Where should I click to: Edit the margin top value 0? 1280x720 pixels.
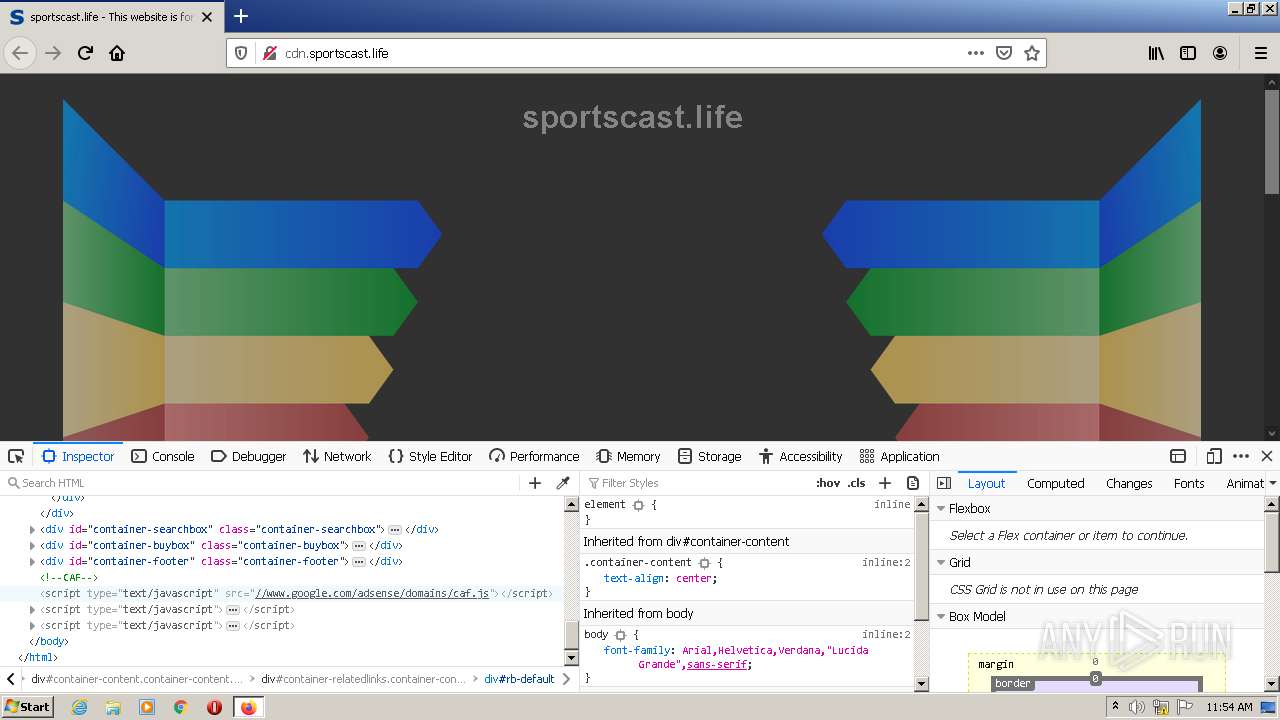1095,662
